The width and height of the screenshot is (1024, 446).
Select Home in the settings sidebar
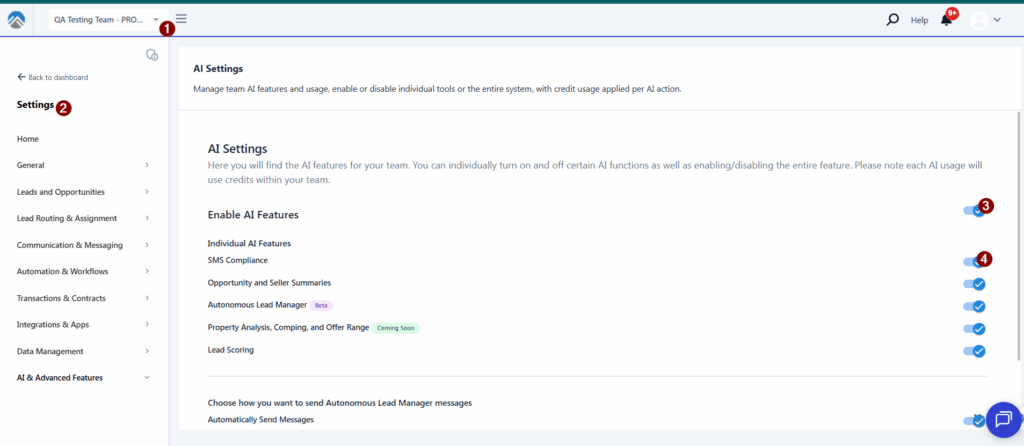28,139
